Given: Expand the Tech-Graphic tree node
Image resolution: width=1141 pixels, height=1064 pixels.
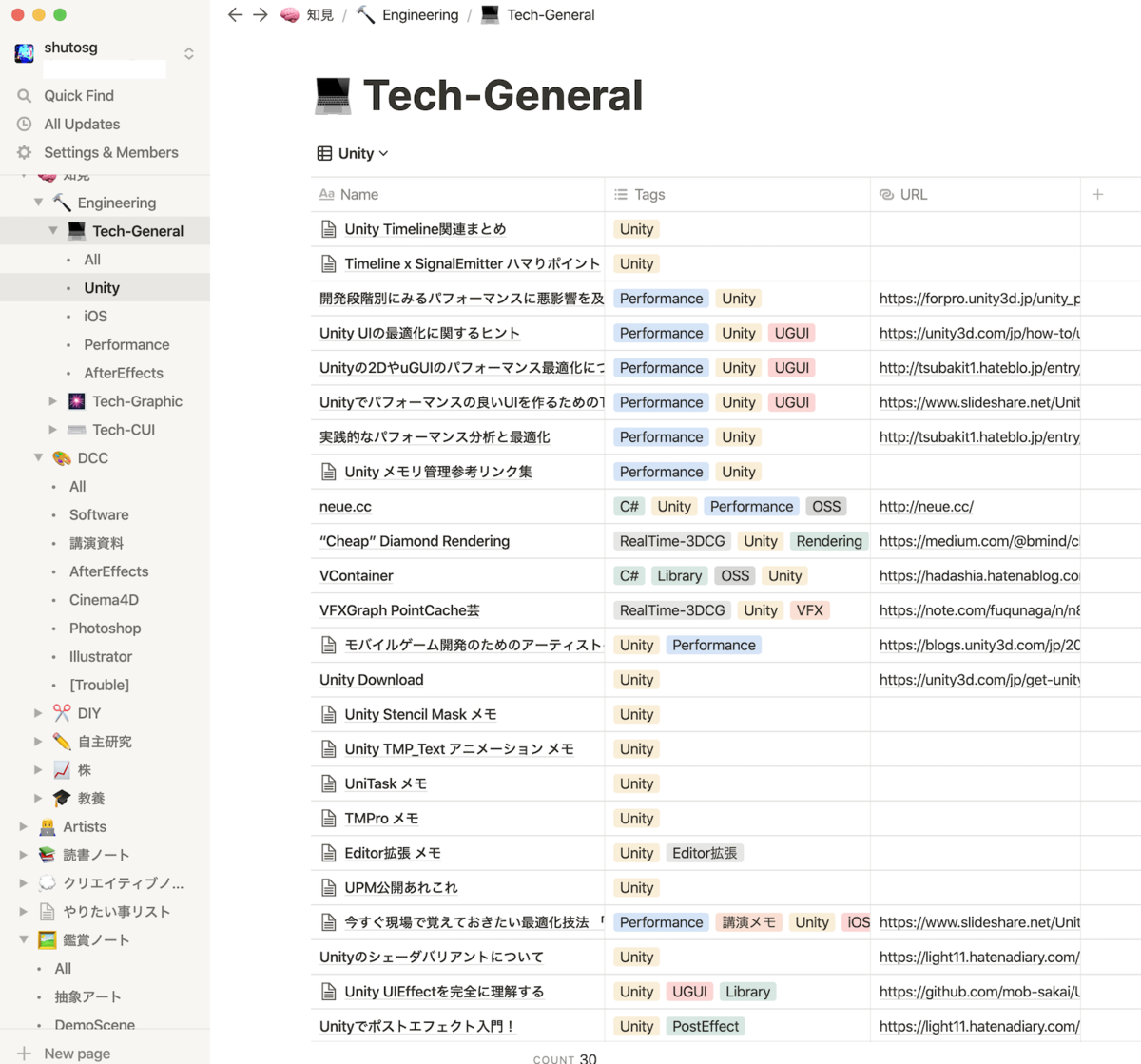Looking at the screenshot, I should click(x=53, y=401).
